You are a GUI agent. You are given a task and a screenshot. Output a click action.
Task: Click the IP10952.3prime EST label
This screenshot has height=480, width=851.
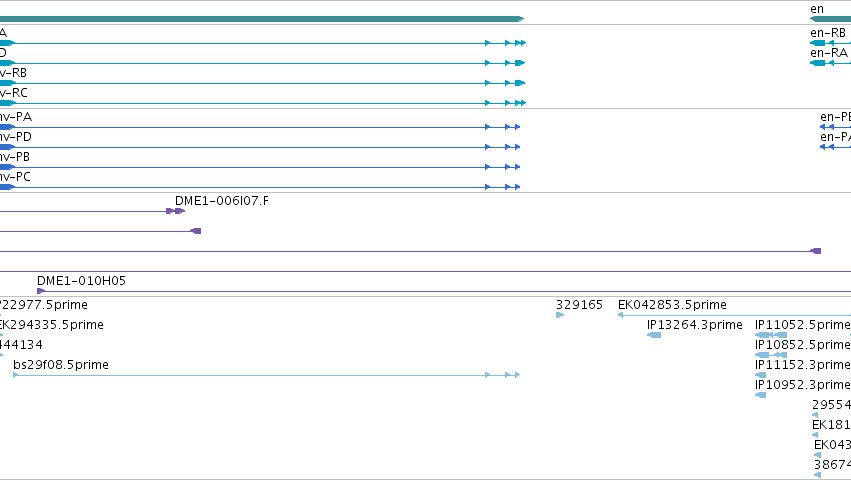click(803, 386)
